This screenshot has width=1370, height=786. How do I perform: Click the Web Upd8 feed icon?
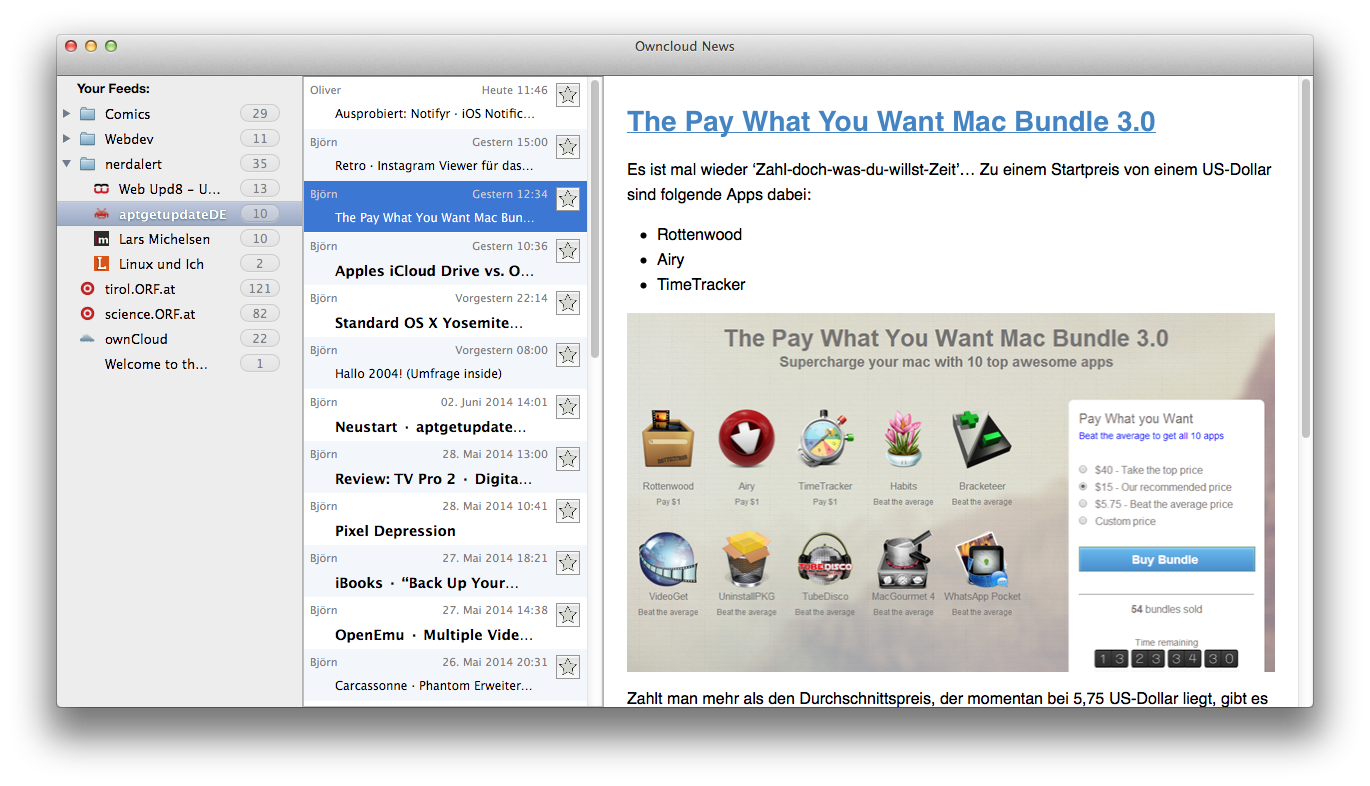[x=101, y=188]
